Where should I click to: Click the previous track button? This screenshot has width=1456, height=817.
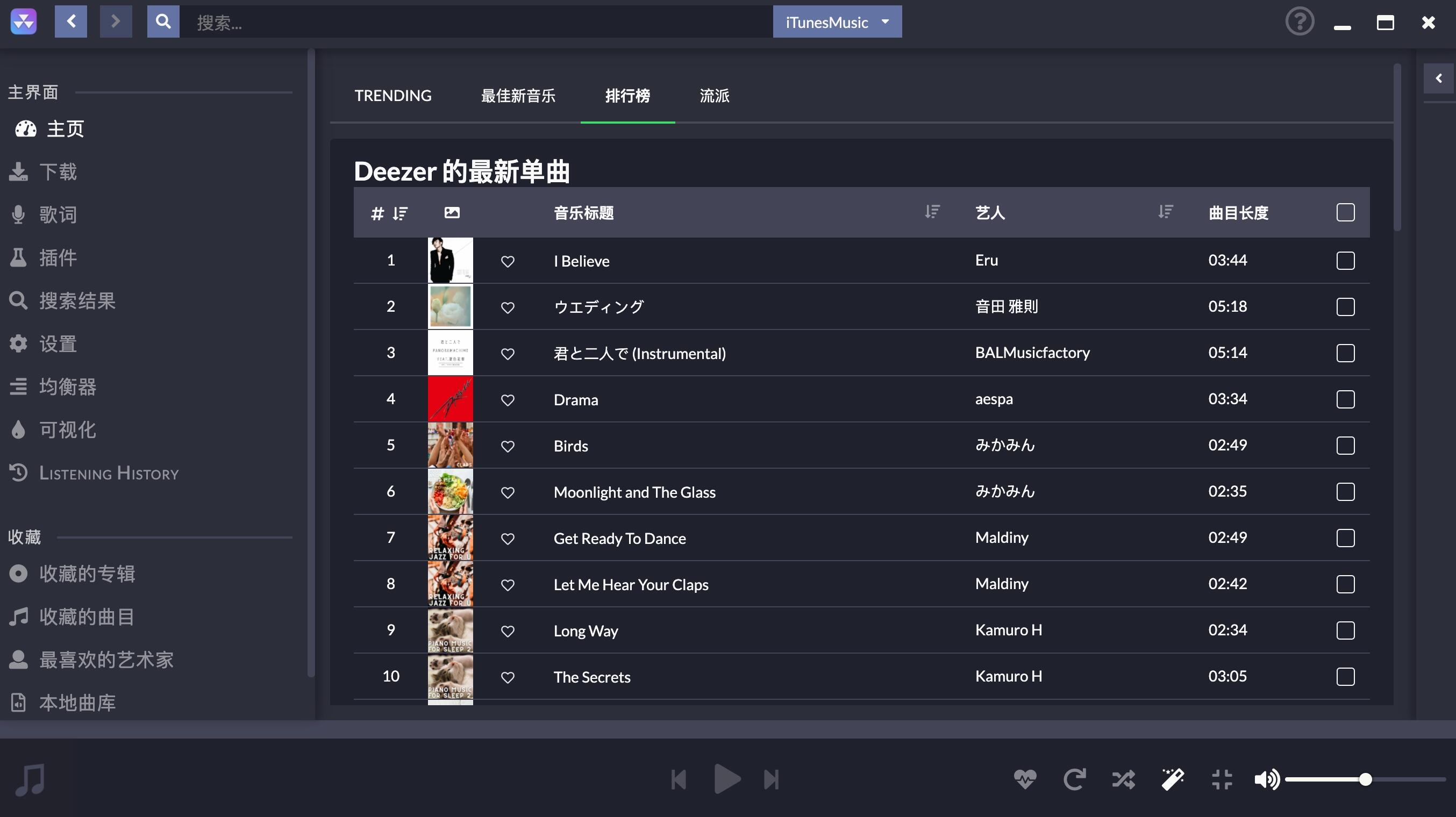click(678, 779)
